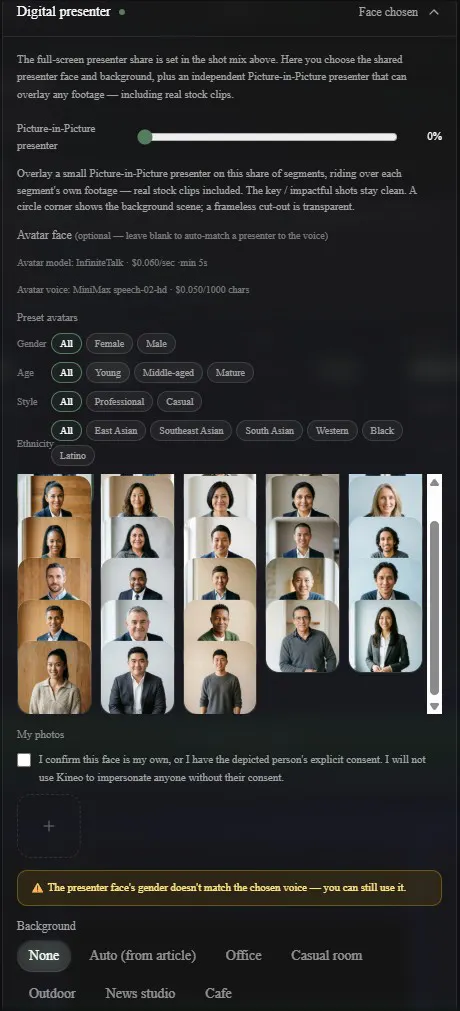Click the Digital presenter section title
The width and height of the screenshot is (460, 1011).
pyautogui.click(x=63, y=12)
